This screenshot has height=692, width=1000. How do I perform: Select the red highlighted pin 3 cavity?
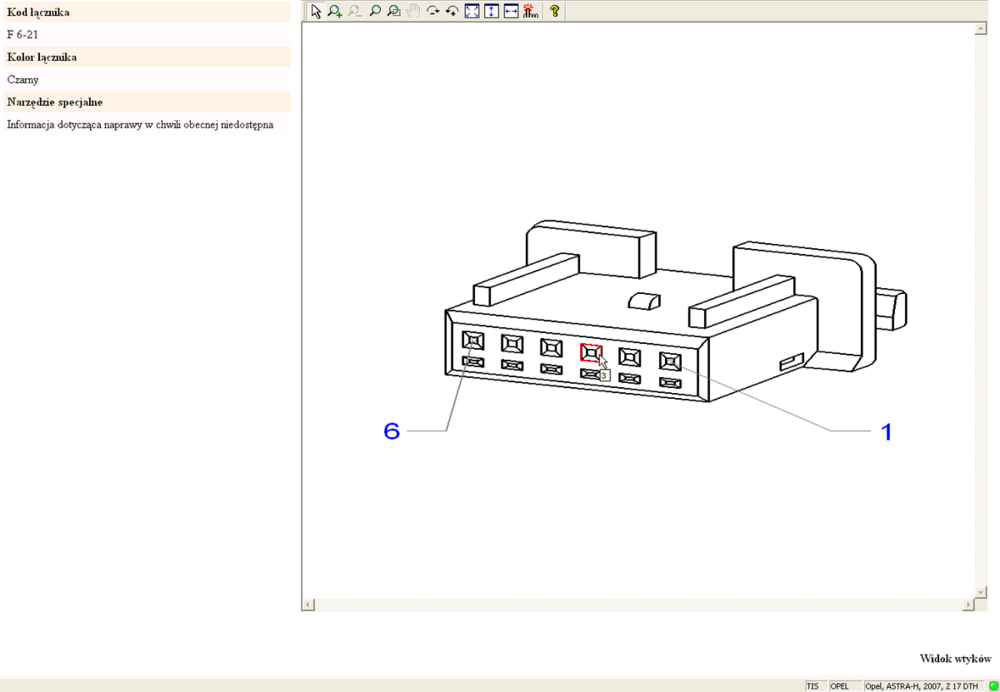(590, 352)
